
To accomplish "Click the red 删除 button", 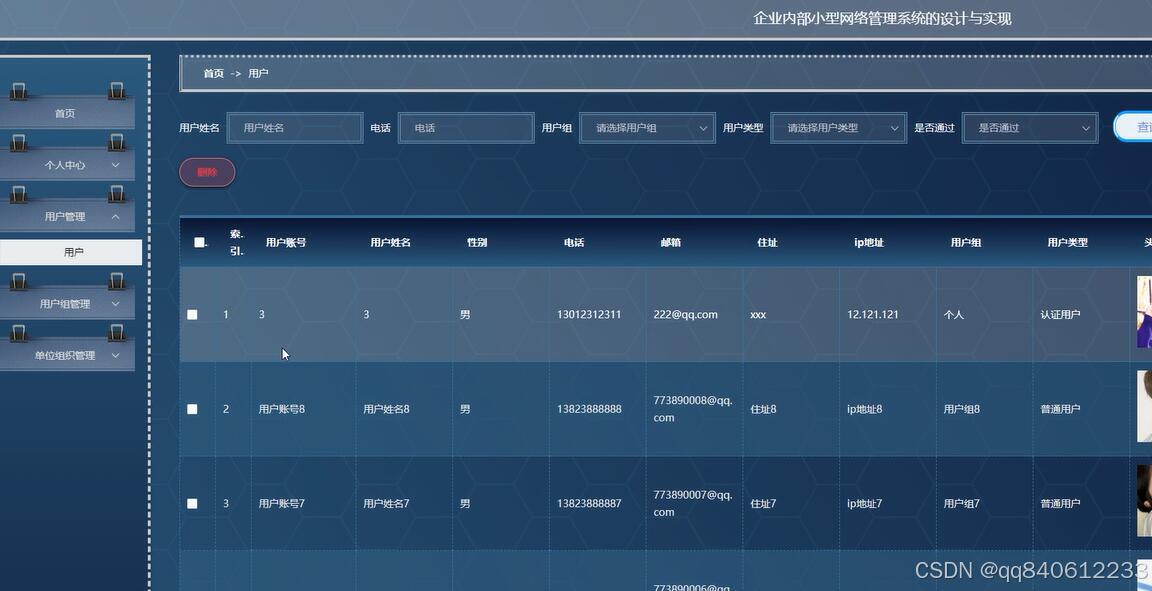I will 206,172.
